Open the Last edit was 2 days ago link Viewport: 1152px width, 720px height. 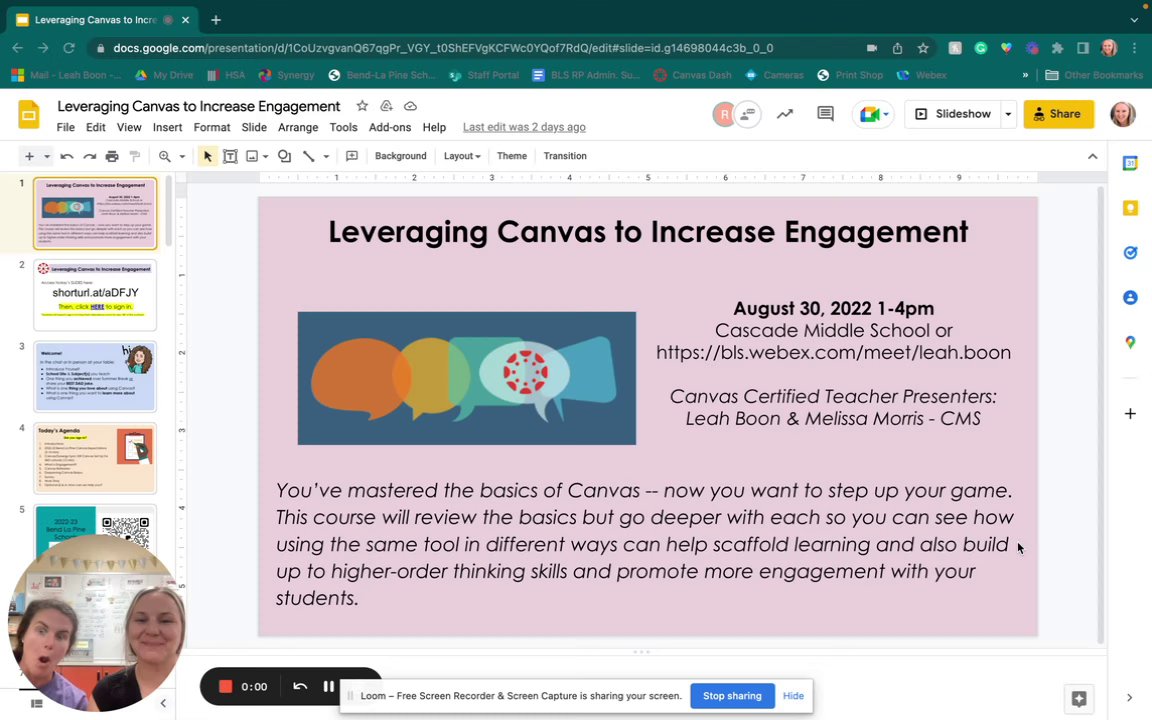[x=524, y=127]
